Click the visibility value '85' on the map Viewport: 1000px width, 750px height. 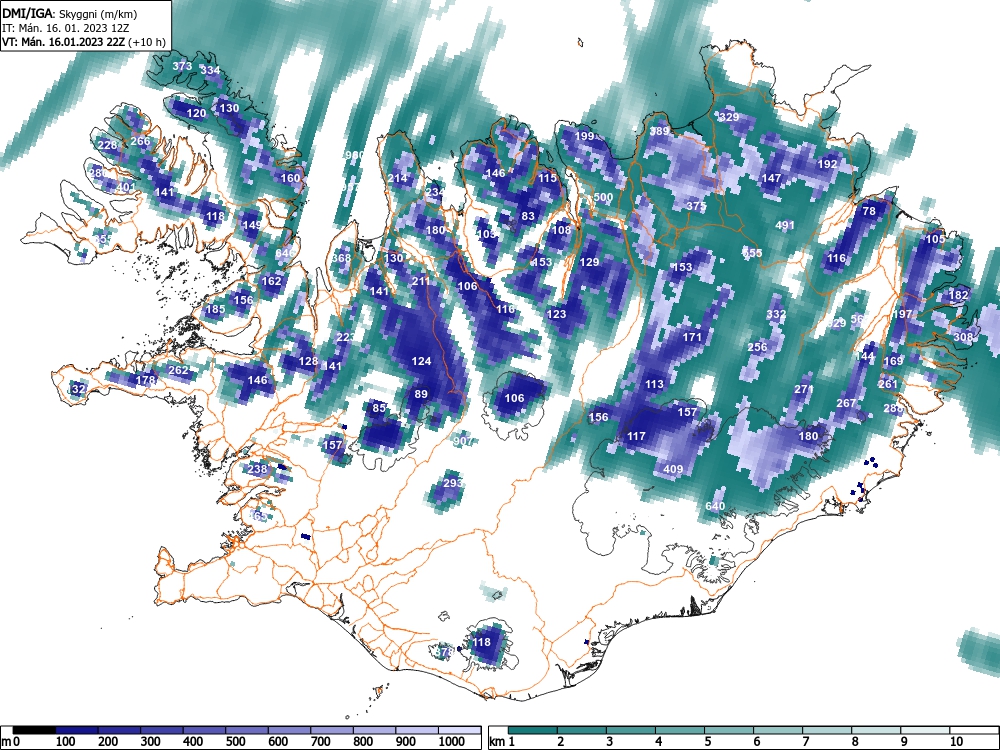point(379,408)
